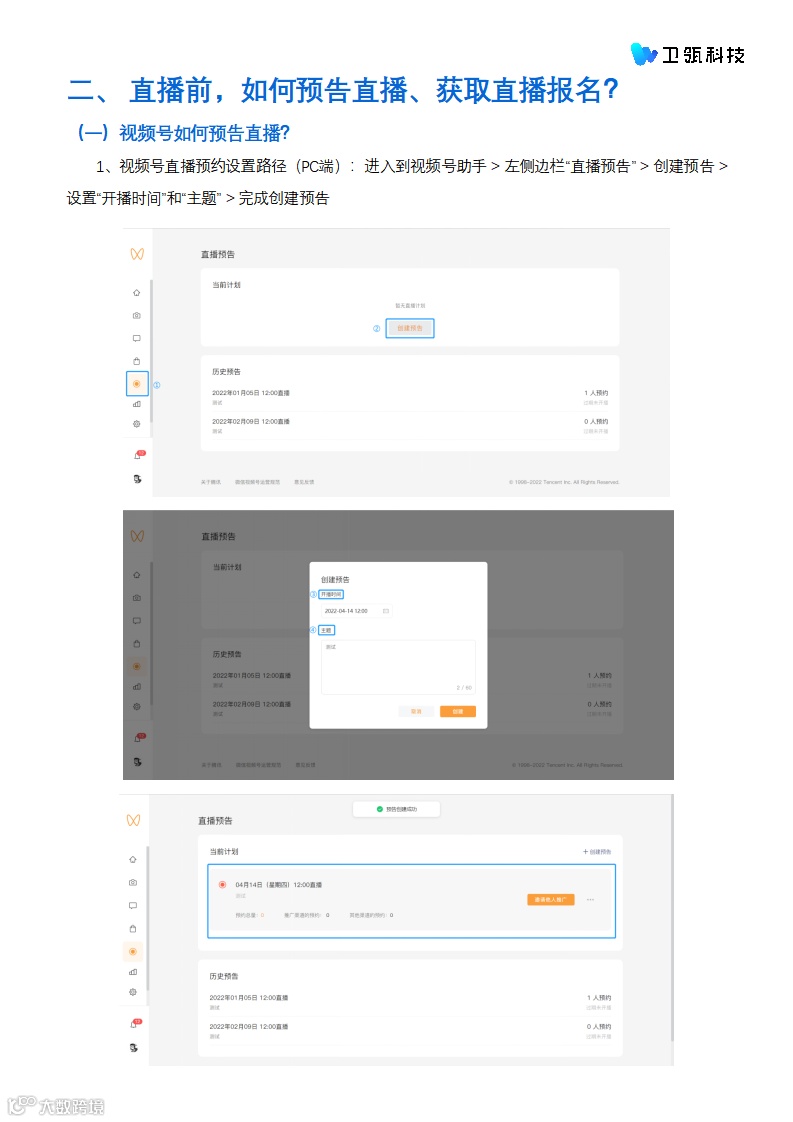Image resolution: width=793 pixels, height=1122 pixels.
Task: Click the 创建预告 dialog title in the second screenshot
Action: [x=335, y=580]
